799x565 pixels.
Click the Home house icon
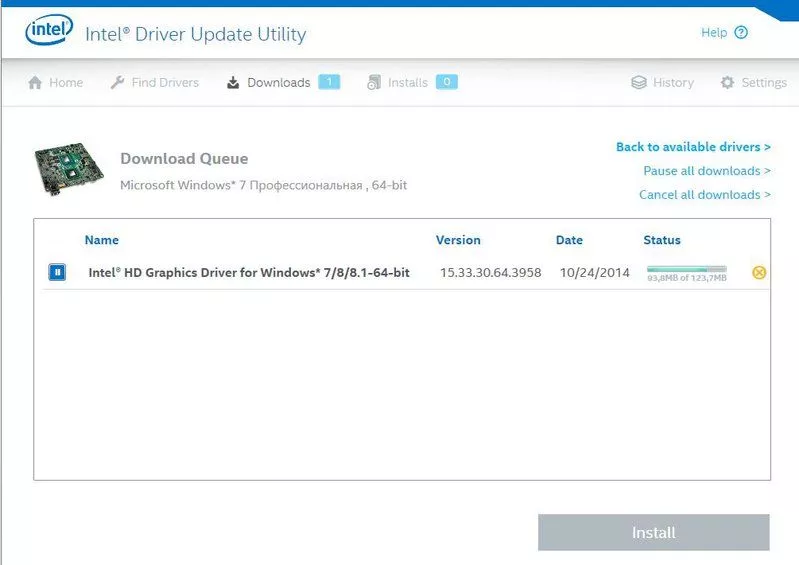(35, 83)
